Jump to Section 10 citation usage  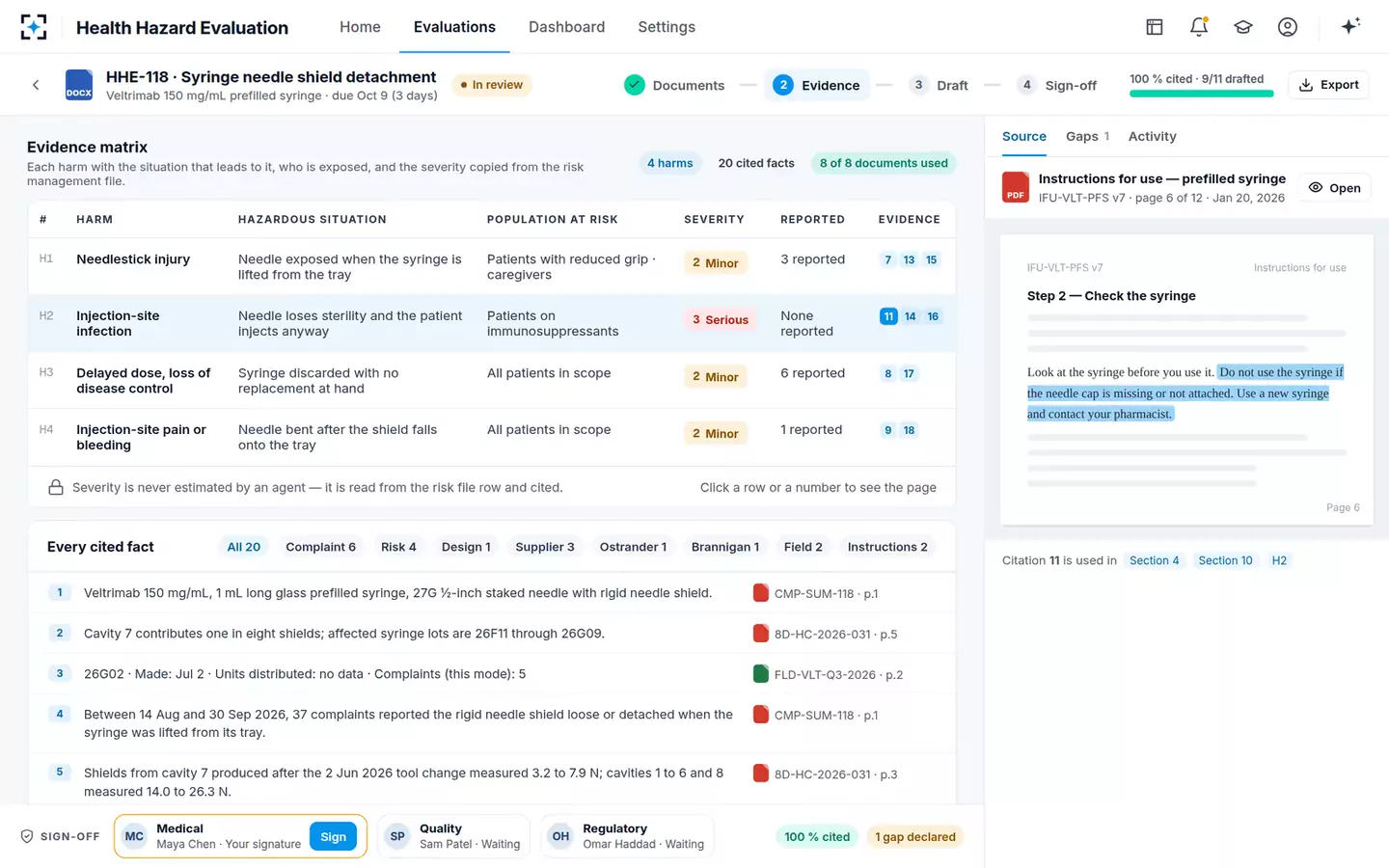[1225, 560]
